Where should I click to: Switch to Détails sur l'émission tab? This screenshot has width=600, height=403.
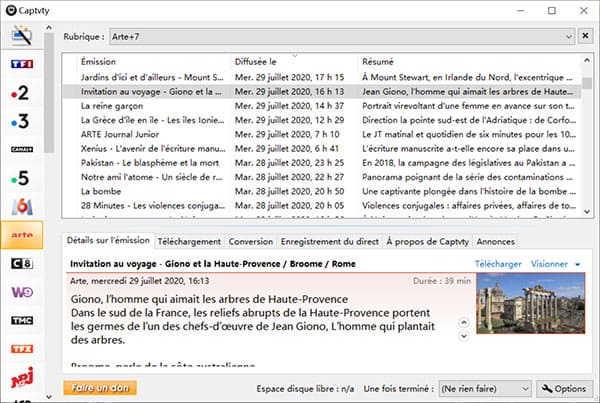coord(108,240)
